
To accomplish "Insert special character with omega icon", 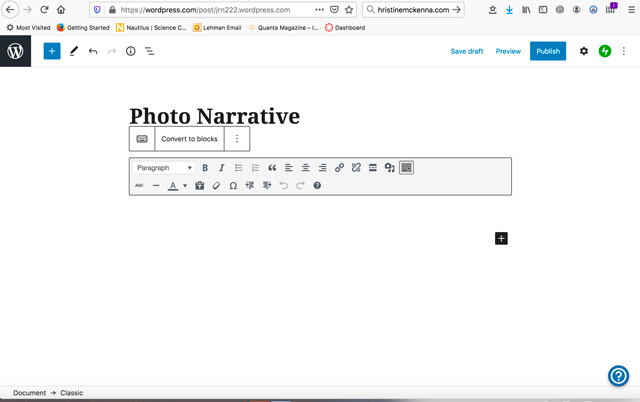I will [233, 186].
